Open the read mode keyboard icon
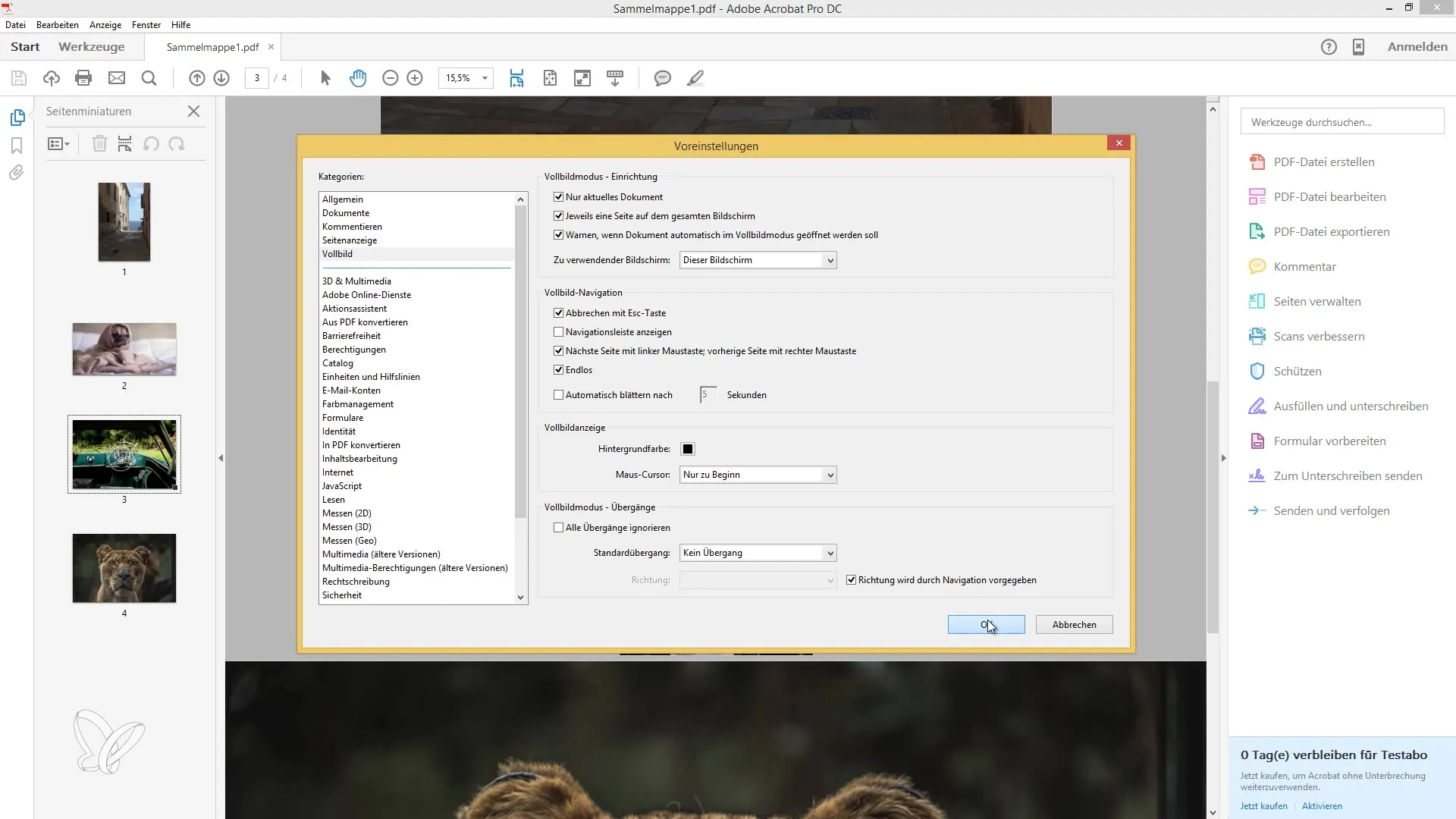This screenshot has height=819, width=1456. (x=615, y=78)
